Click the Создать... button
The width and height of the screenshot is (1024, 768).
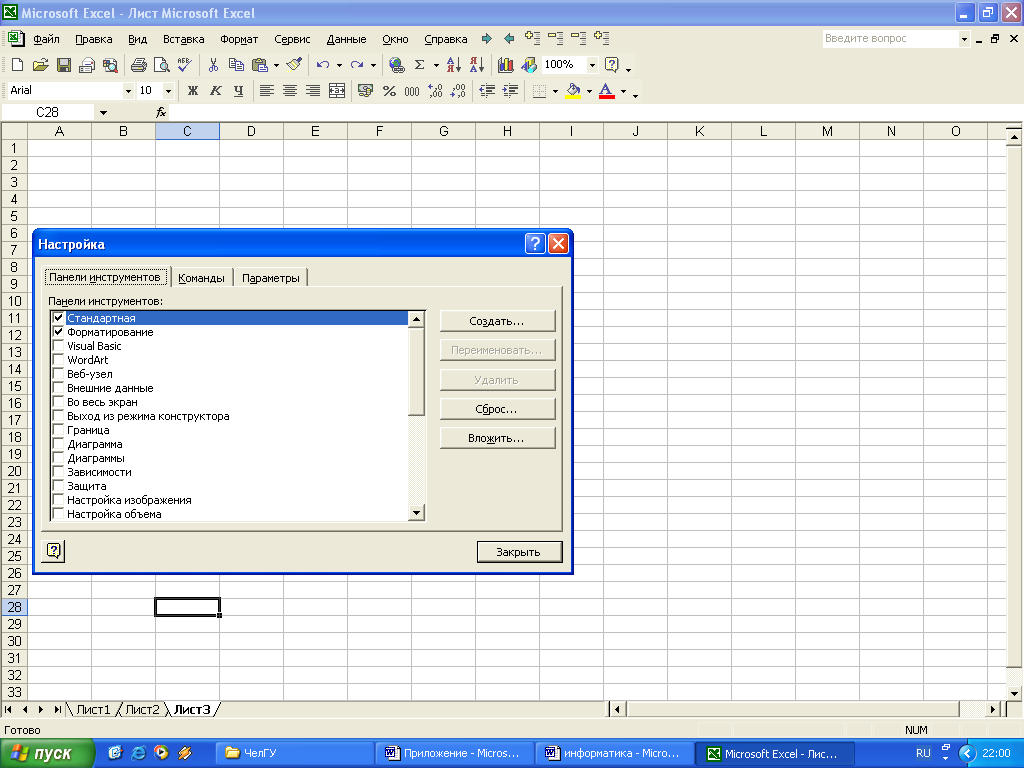tap(497, 321)
